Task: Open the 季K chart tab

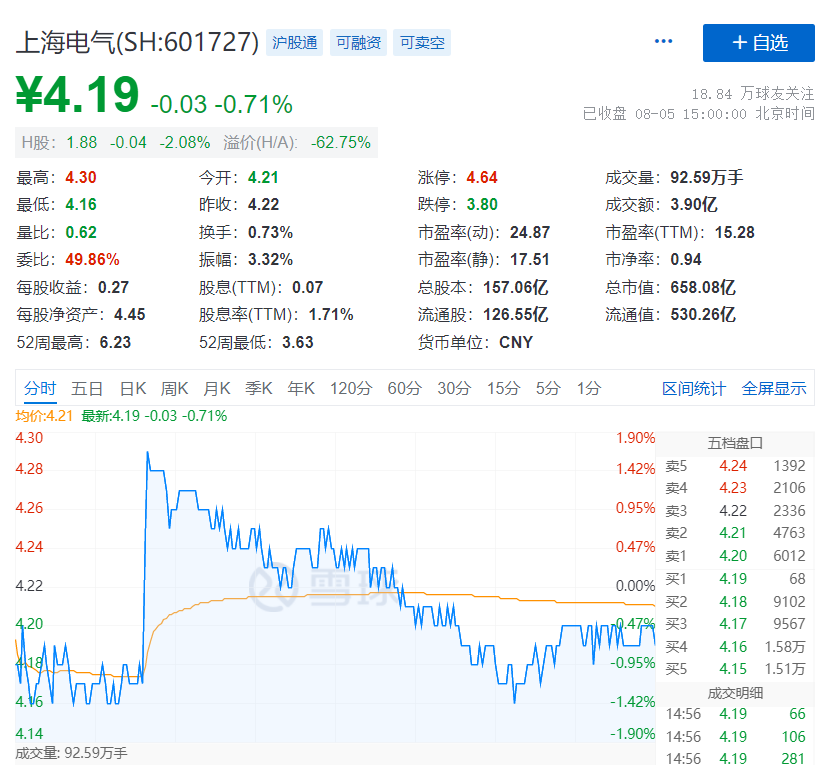Action: coord(259,389)
